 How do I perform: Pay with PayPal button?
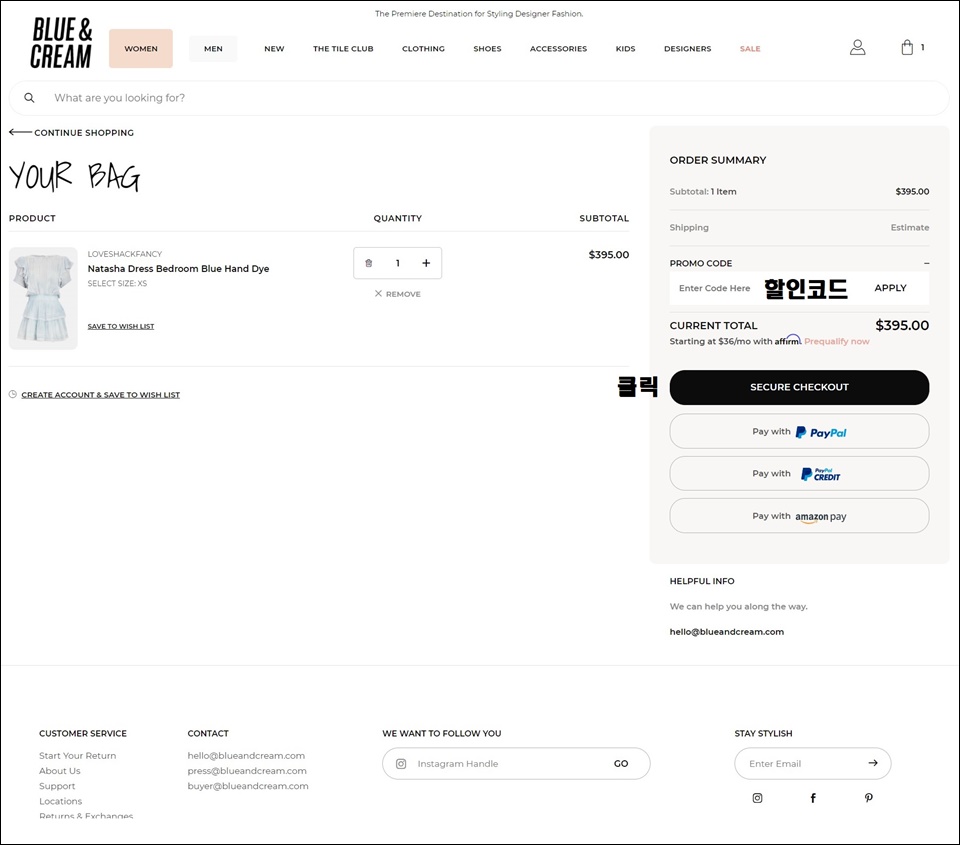[x=799, y=432]
